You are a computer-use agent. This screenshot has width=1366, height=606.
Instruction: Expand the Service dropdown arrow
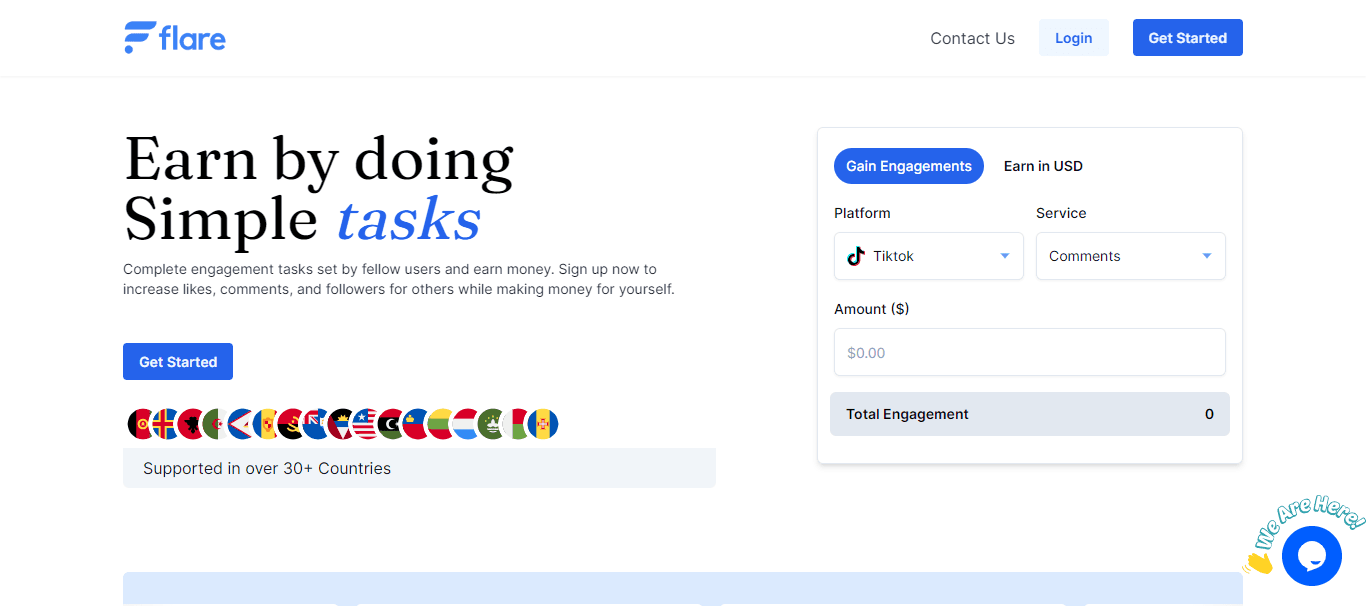tap(1207, 256)
